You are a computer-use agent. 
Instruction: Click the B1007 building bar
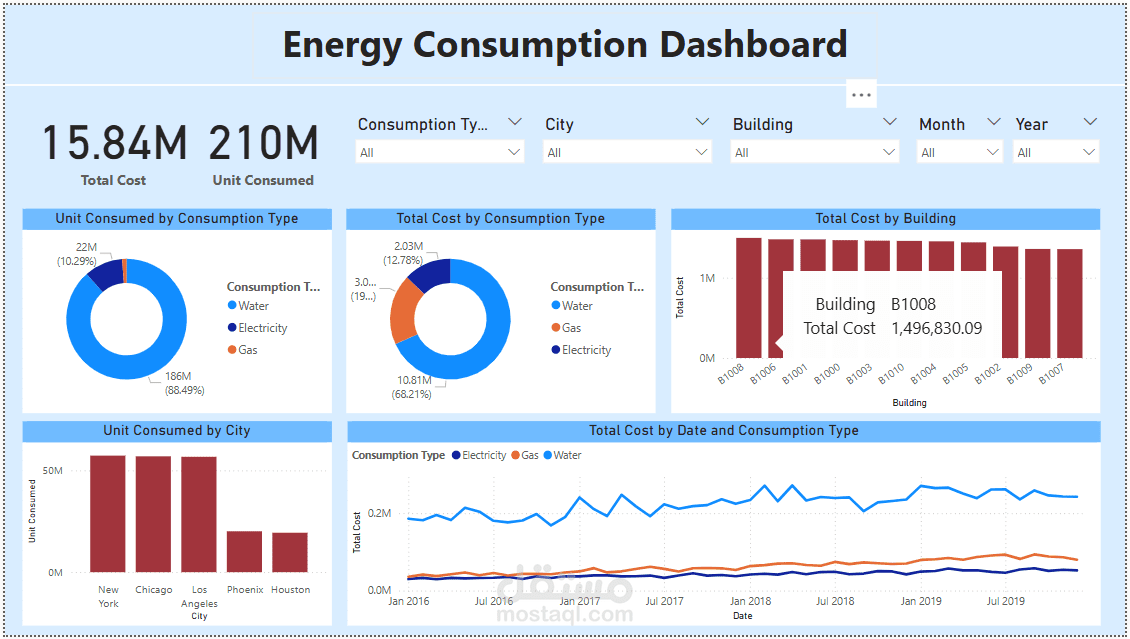[x=1070, y=303]
